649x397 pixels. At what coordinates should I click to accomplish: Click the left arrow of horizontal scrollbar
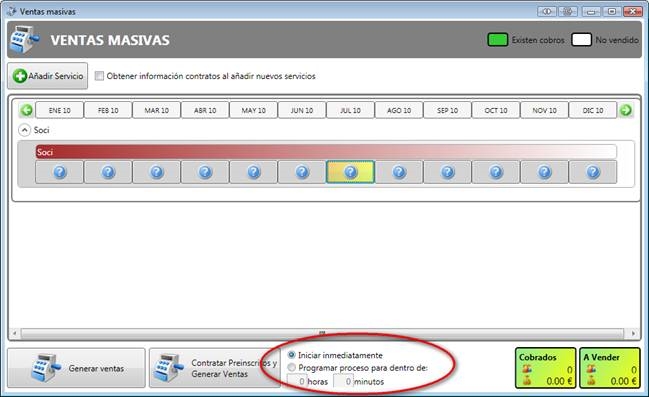click(x=14, y=333)
